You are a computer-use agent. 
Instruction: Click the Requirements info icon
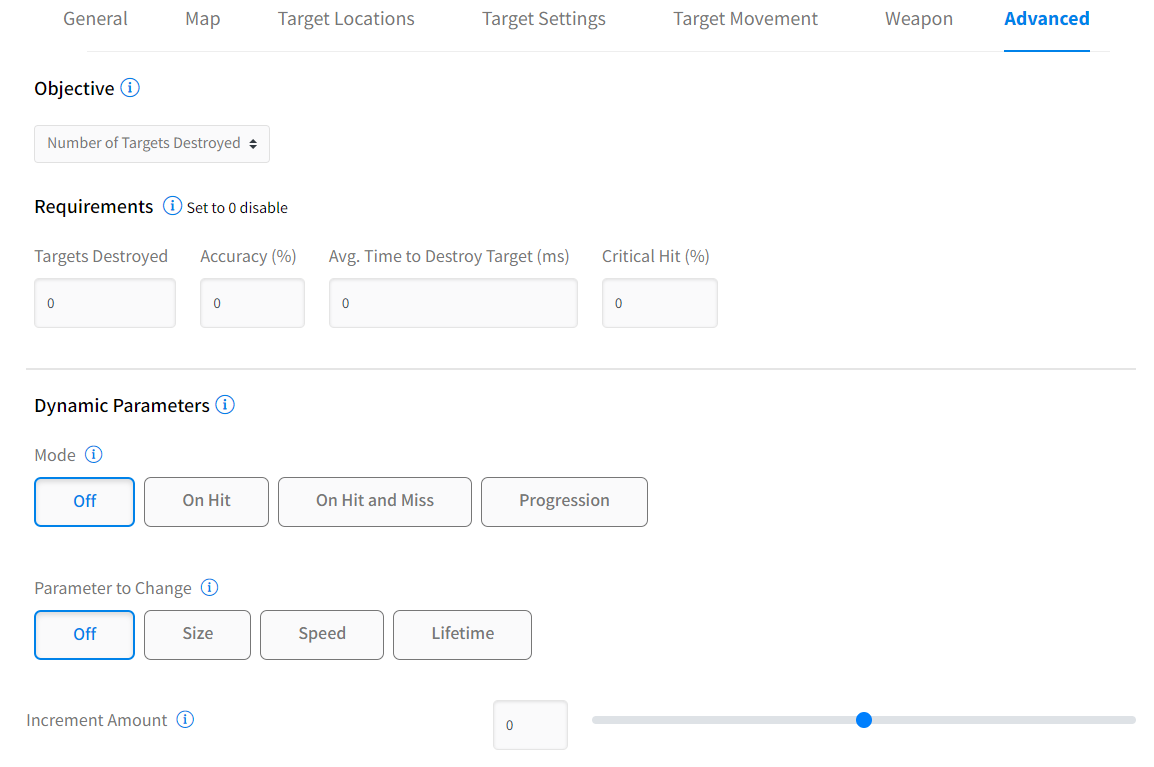[172, 206]
